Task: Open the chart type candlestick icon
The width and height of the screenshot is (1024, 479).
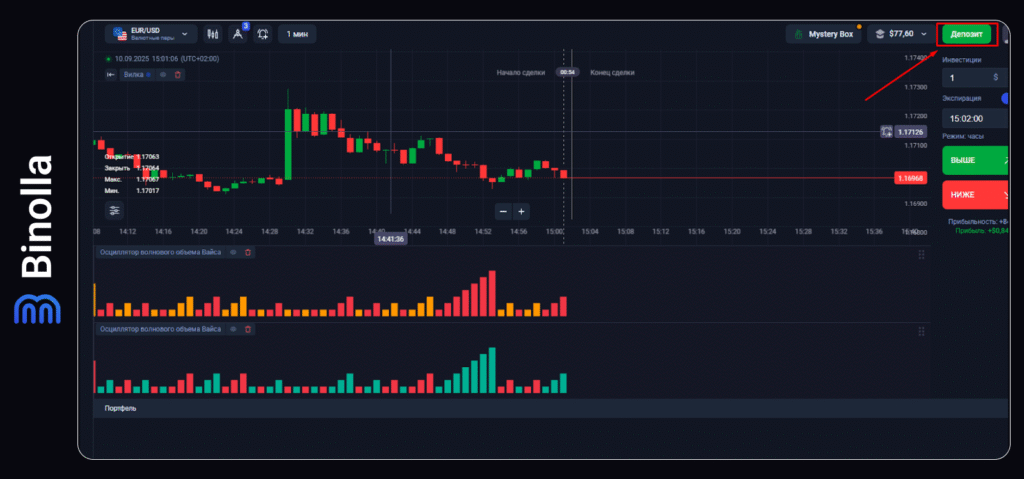Action: point(212,34)
